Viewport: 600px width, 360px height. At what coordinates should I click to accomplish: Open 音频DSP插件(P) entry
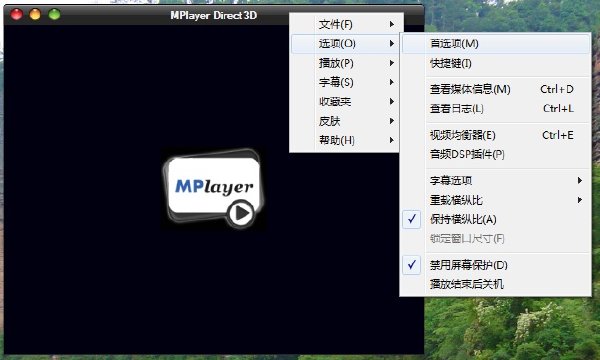coord(496,154)
